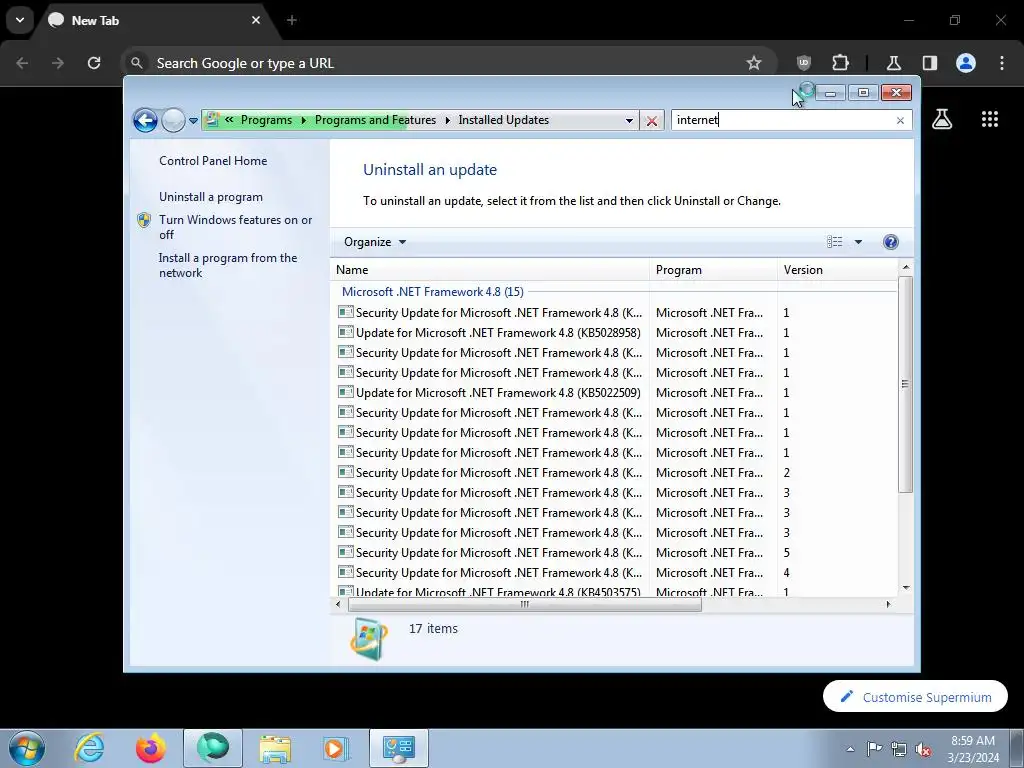Sort by Program column header
The height and width of the screenshot is (768, 1024).
pos(713,270)
